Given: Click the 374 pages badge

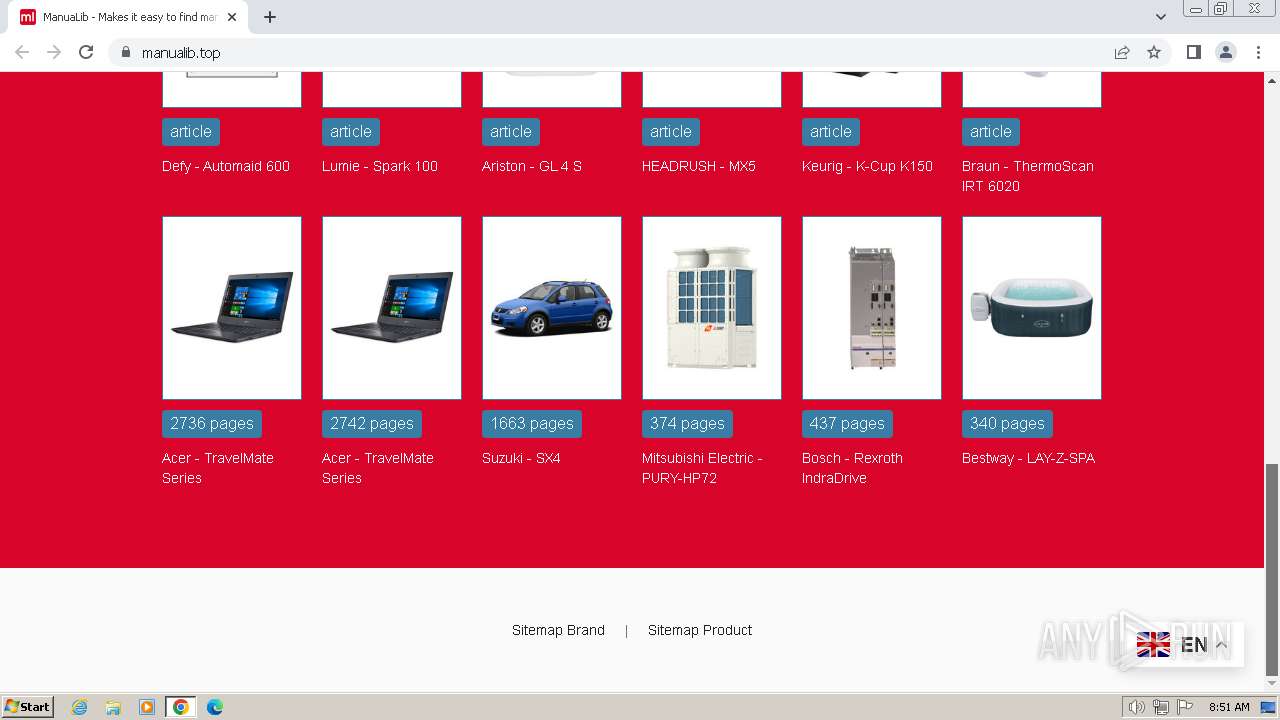Looking at the screenshot, I should (687, 424).
